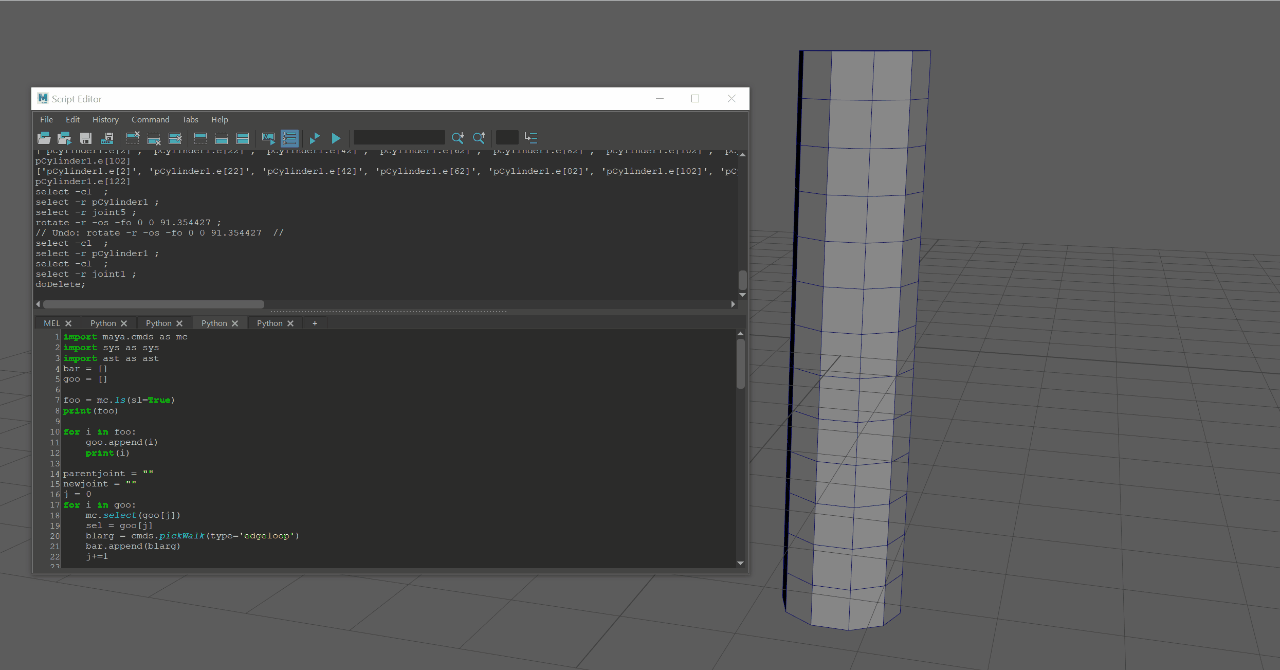
Task: Click the history line starting '// Undo: rotate'
Action: pyautogui.click(x=159, y=233)
